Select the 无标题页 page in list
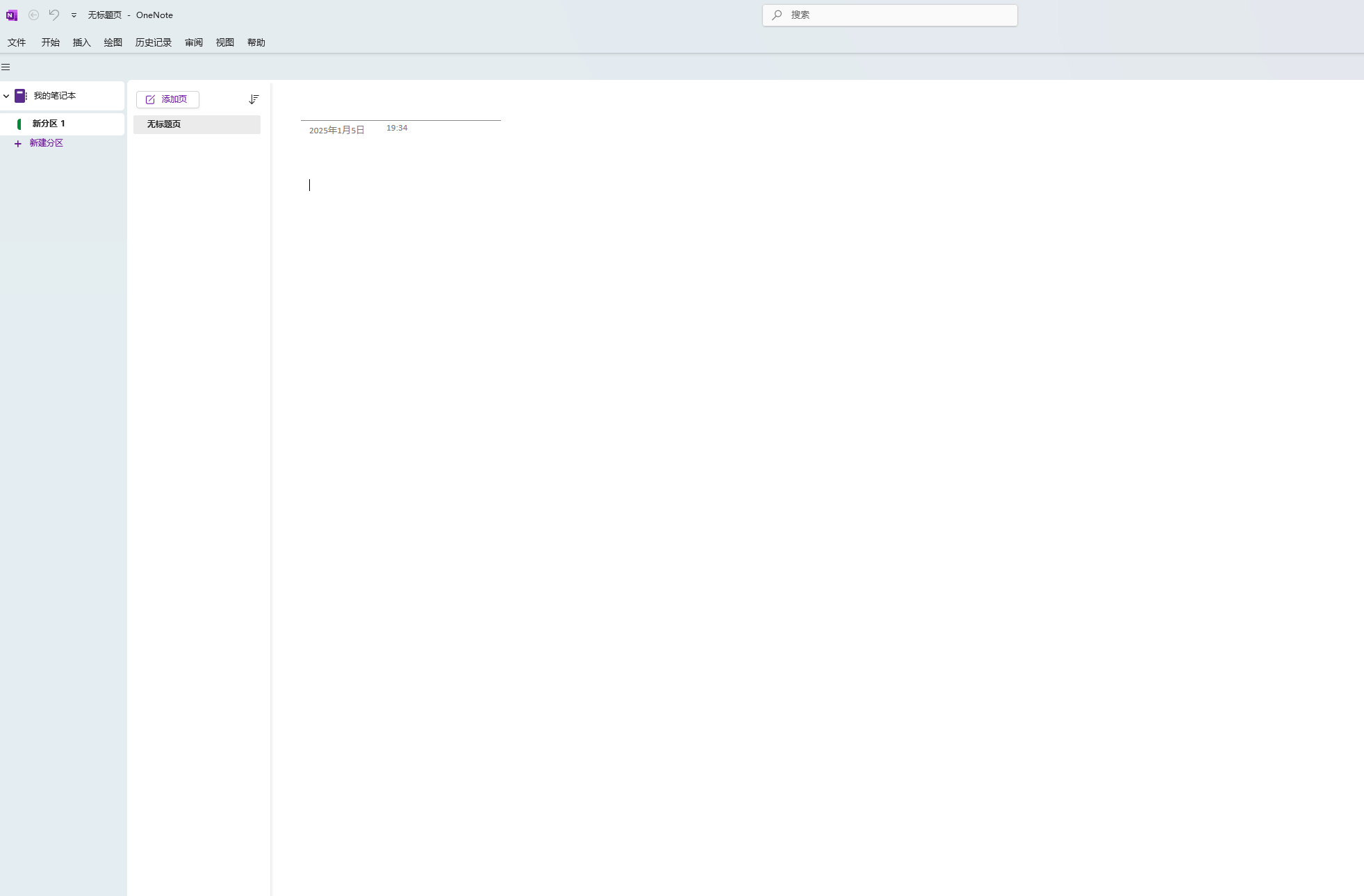Screen dimensions: 1364x896 coord(197,124)
